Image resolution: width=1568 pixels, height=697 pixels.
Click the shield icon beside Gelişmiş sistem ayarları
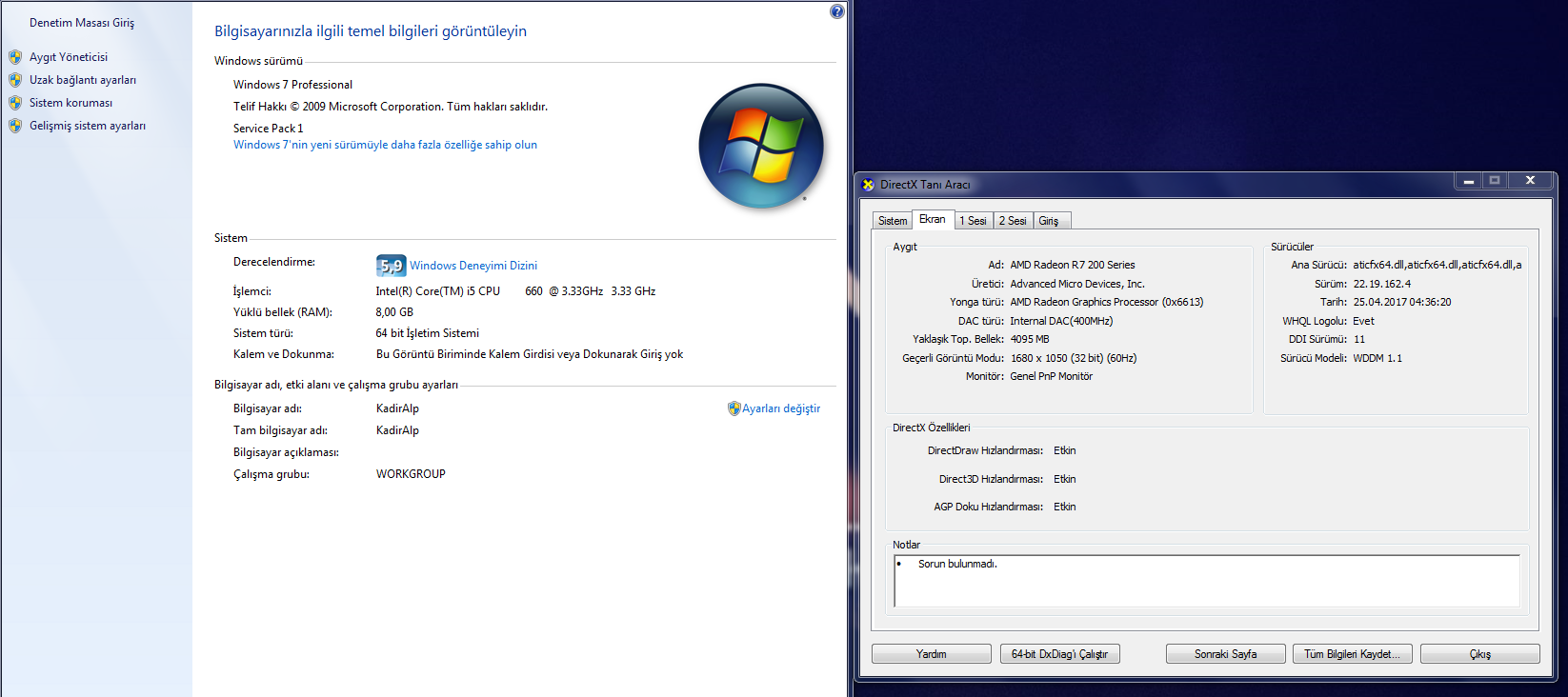click(15, 126)
